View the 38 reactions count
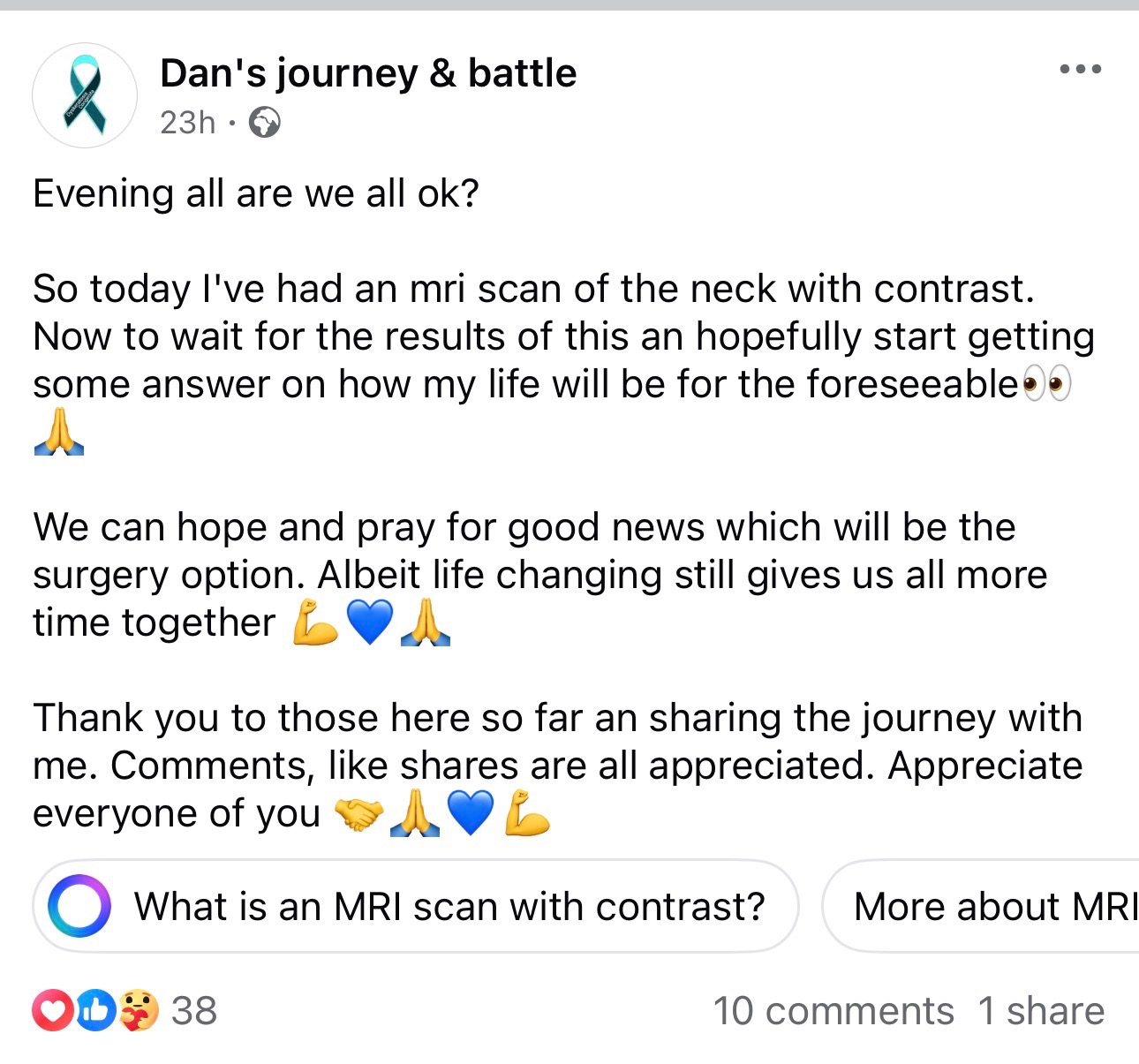 (194, 1011)
